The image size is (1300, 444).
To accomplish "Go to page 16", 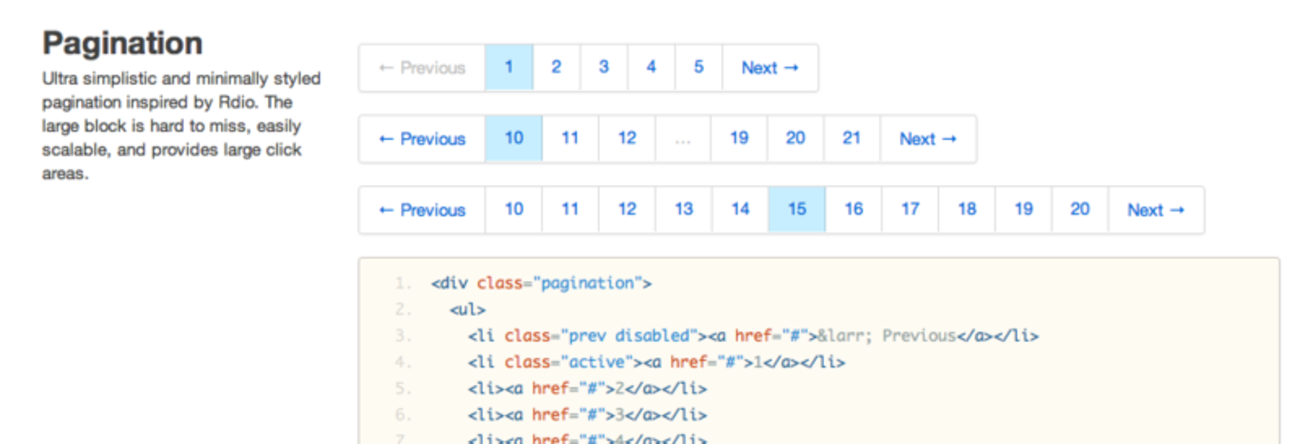I will coord(853,210).
